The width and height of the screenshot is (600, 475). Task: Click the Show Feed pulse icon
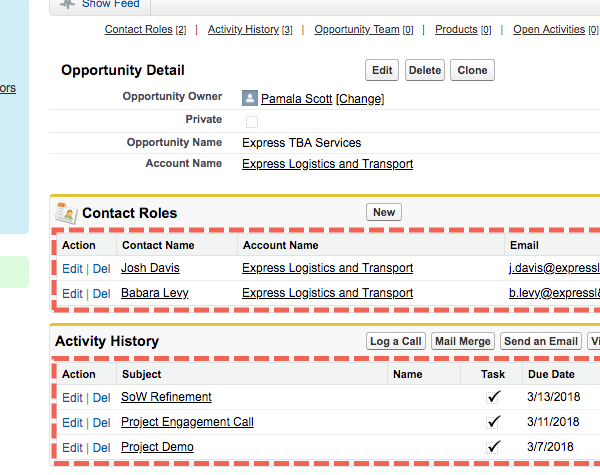coord(67,4)
